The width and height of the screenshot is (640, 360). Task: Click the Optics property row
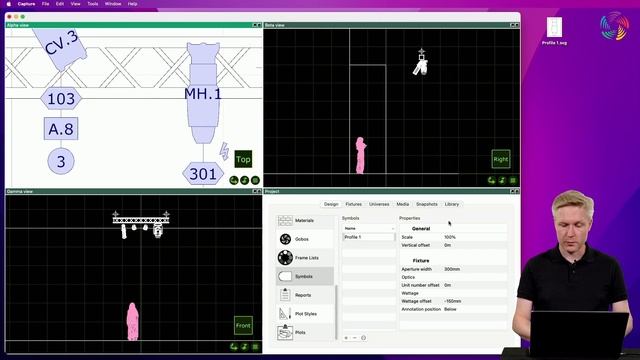[453, 277]
